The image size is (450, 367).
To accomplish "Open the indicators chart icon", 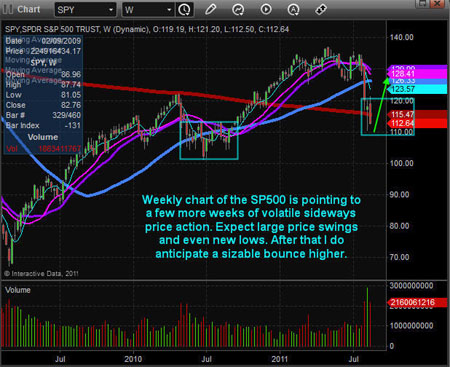I will (x=238, y=10).
